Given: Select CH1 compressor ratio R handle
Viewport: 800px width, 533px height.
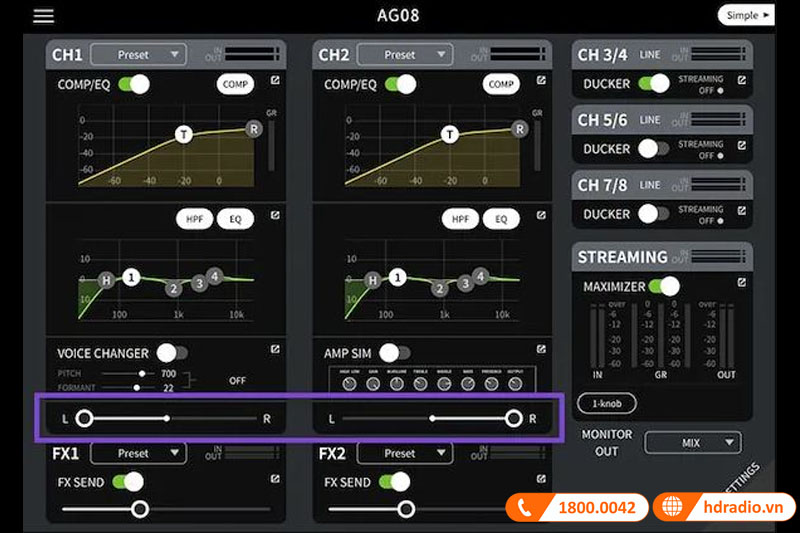Looking at the screenshot, I should click(x=254, y=129).
